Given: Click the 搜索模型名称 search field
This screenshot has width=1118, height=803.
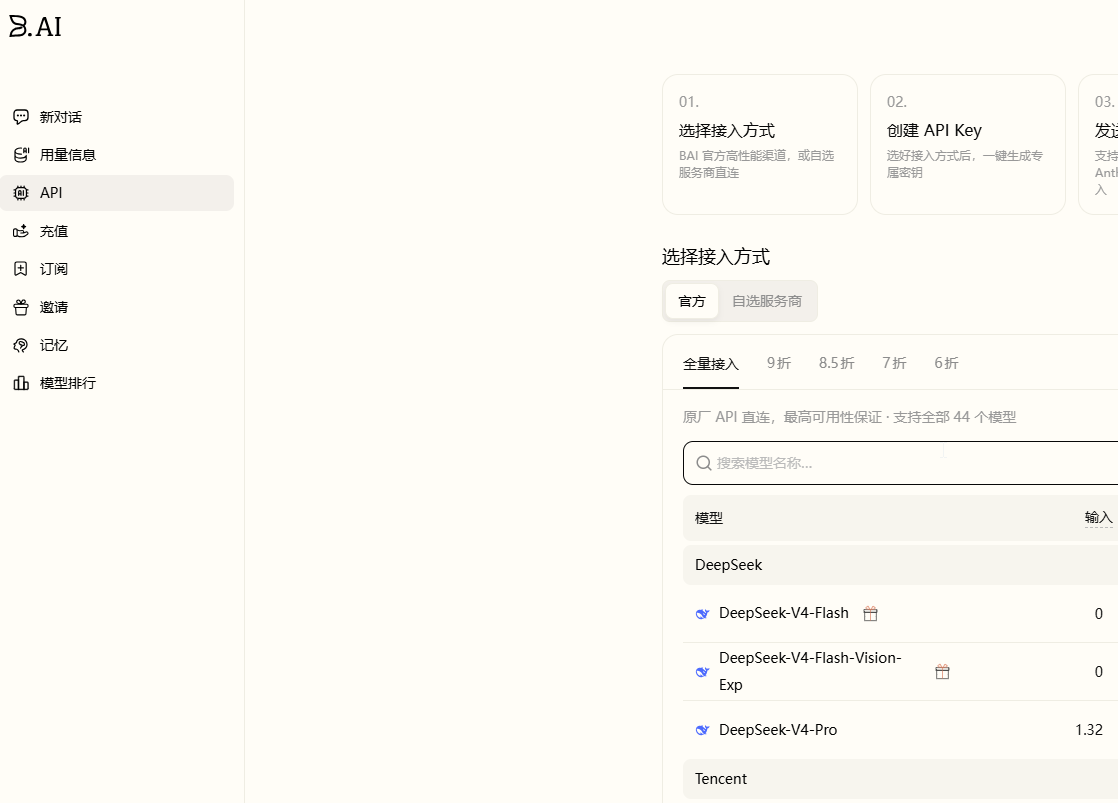Looking at the screenshot, I should pyautogui.click(x=901, y=463).
